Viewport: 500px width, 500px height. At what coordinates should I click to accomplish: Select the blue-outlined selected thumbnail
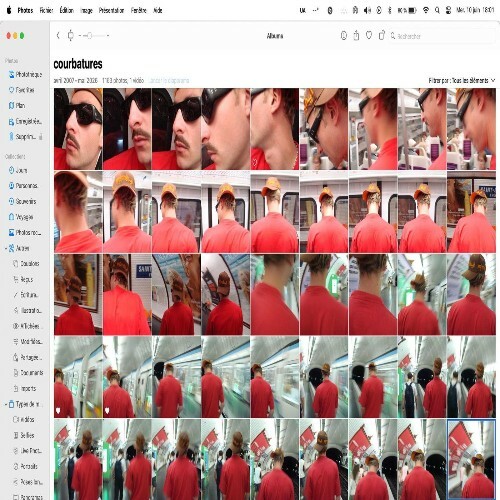pyautogui.click(x=471, y=459)
